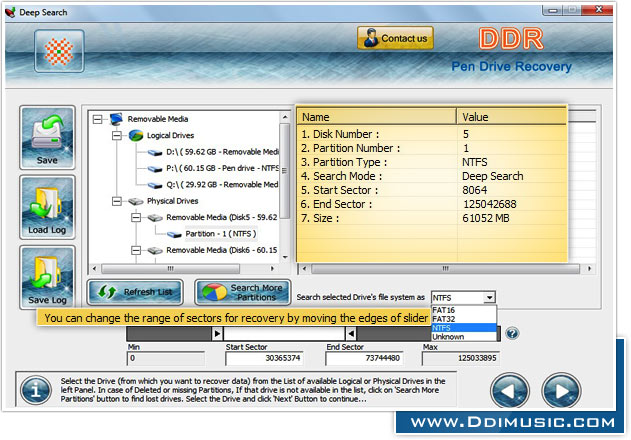Open the Contact us button
The image size is (631, 440).
click(395, 38)
